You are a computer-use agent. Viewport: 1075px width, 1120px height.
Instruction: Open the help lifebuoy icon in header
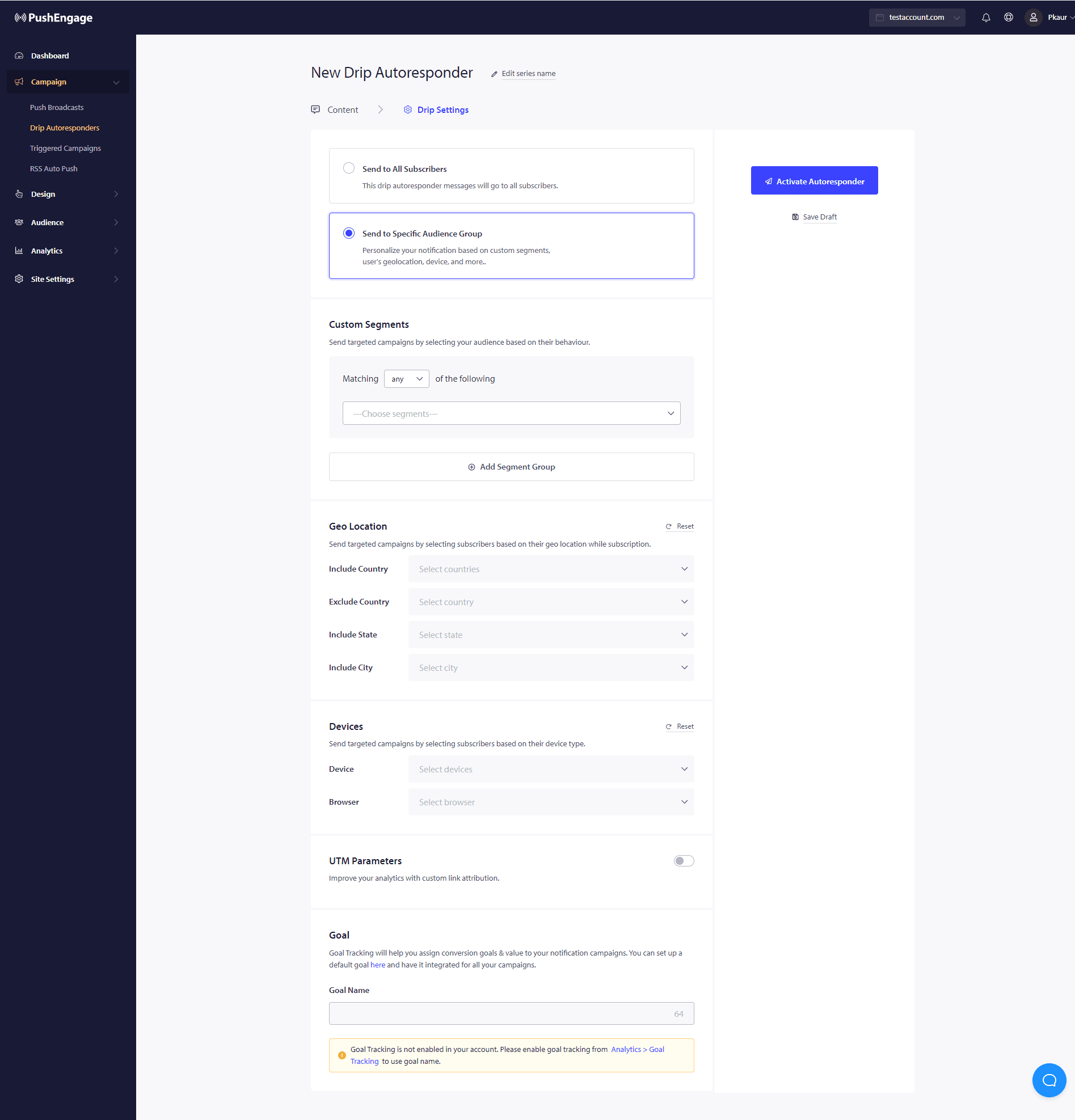coord(1009,18)
